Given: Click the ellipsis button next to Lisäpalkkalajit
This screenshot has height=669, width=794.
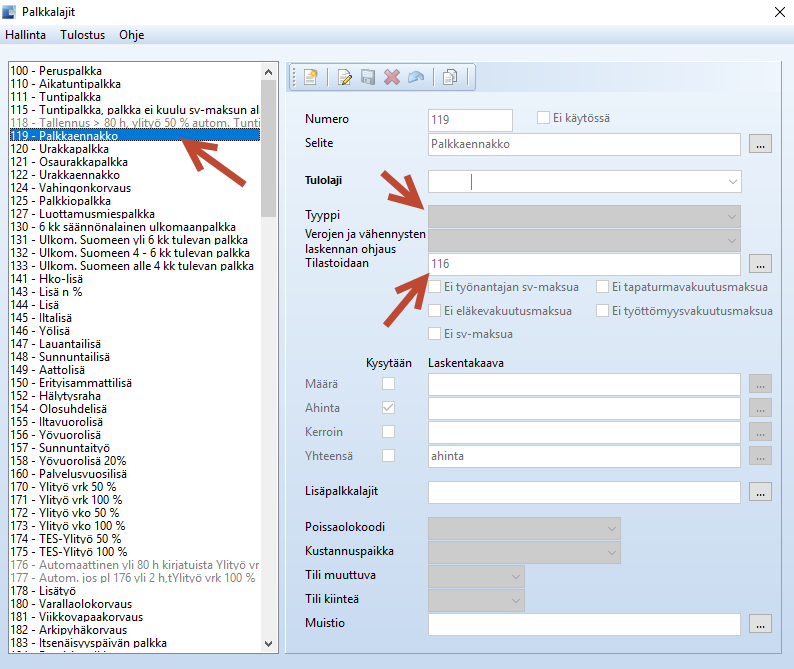Looking at the screenshot, I should (760, 492).
